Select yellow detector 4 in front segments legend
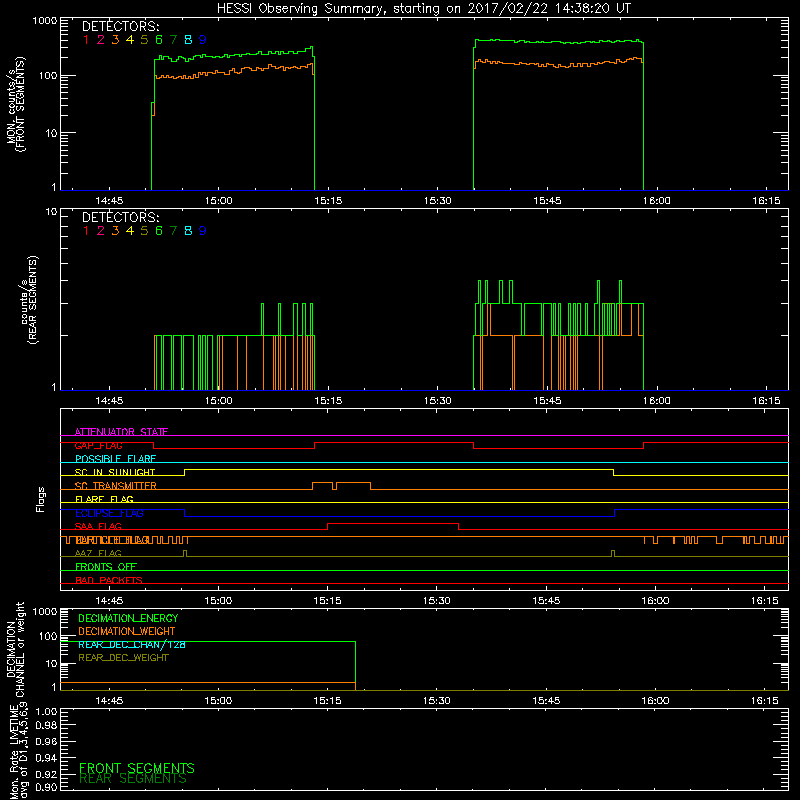The width and height of the screenshot is (800, 800). pos(130,40)
